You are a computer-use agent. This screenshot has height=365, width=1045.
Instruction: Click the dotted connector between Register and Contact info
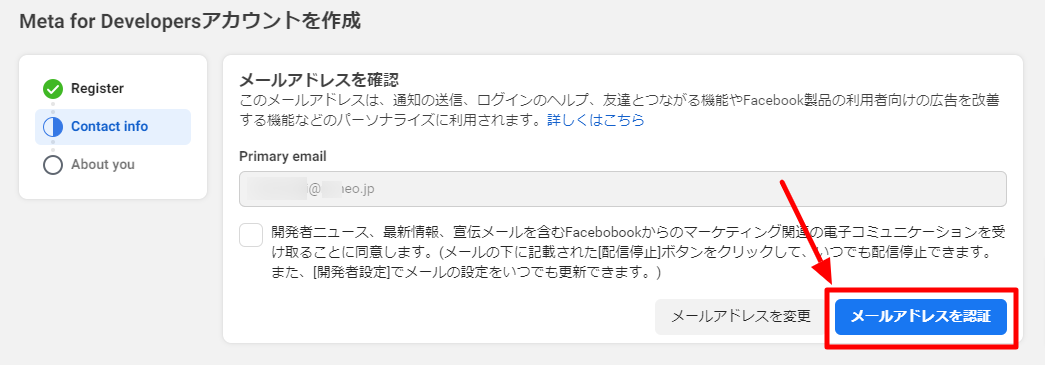tap(53, 107)
